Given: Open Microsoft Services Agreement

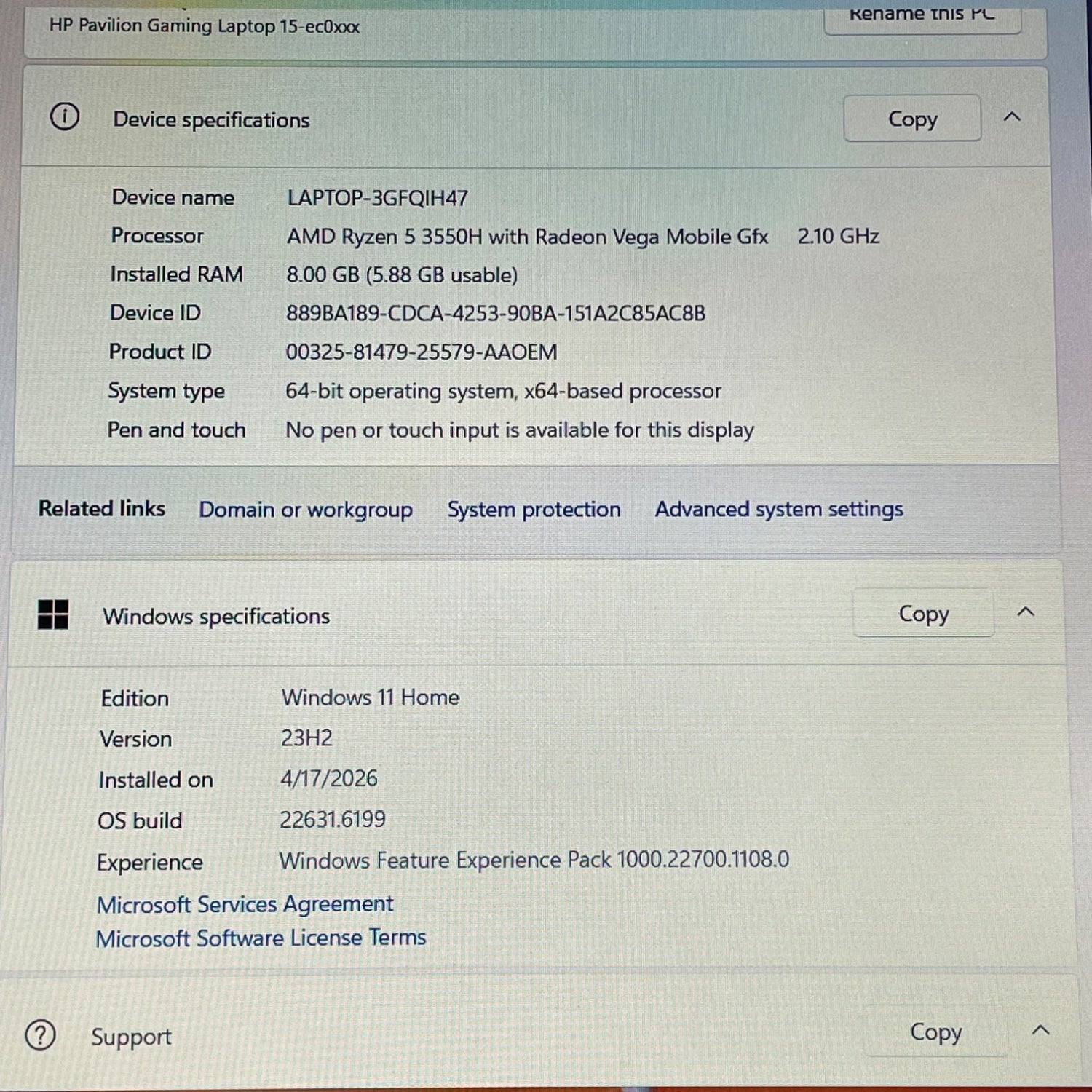Looking at the screenshot, I should coord(245,904).
